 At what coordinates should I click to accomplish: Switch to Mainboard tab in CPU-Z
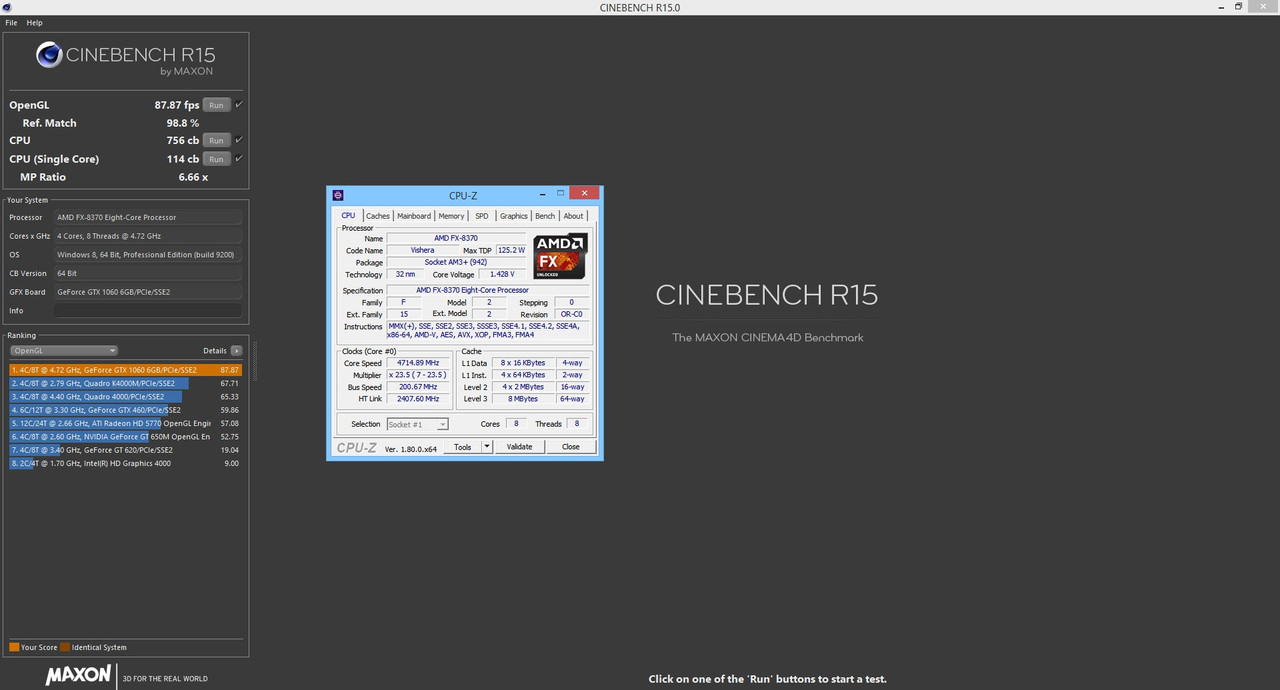pyautogui.click(x=414, y=216)
